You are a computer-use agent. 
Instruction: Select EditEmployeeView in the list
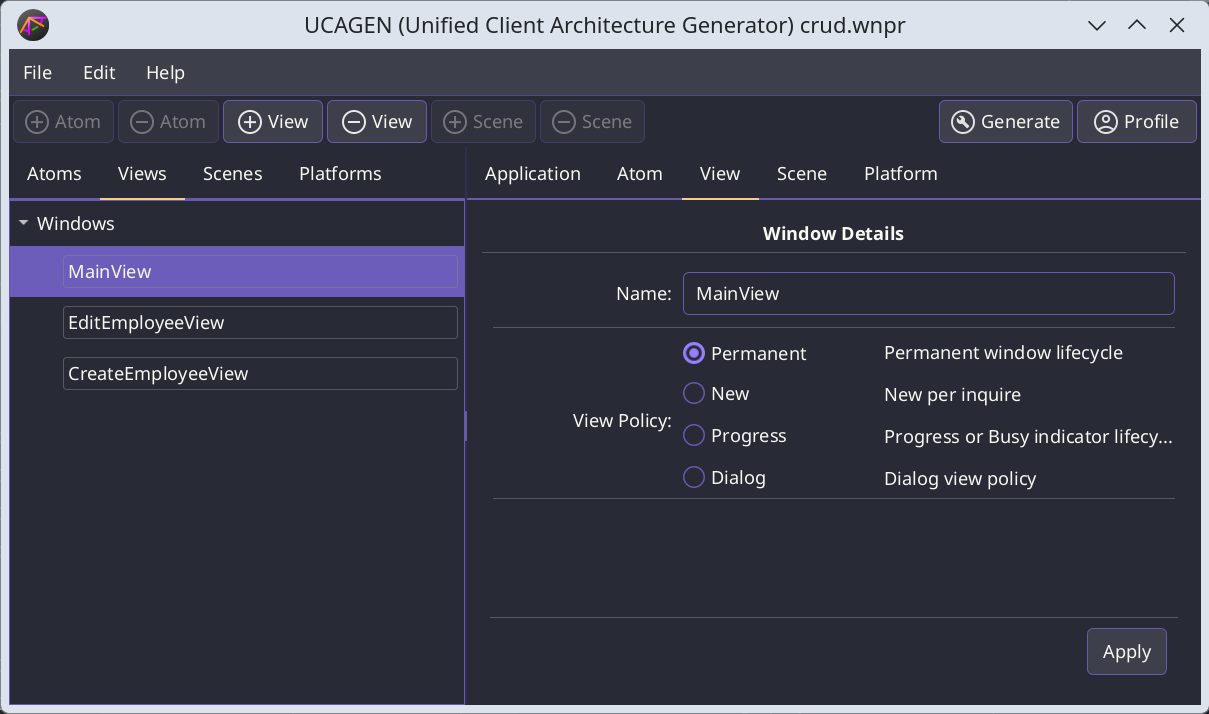(x=260, y=323)
